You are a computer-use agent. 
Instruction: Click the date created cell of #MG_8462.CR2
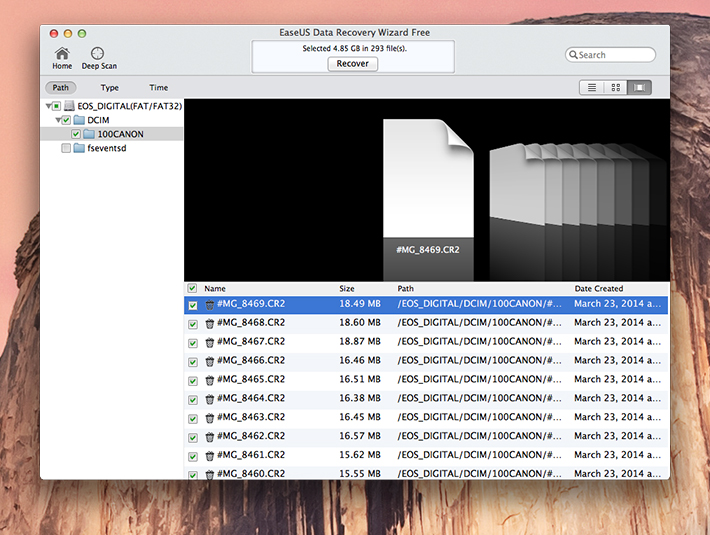click(617, 436)
